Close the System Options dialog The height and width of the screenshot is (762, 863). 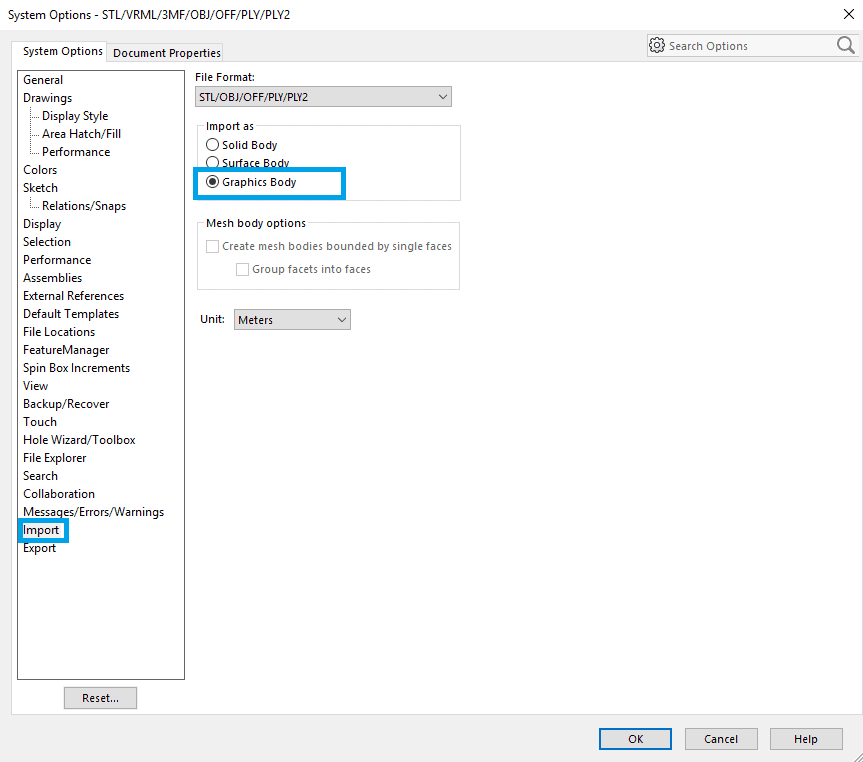[849, 14]
